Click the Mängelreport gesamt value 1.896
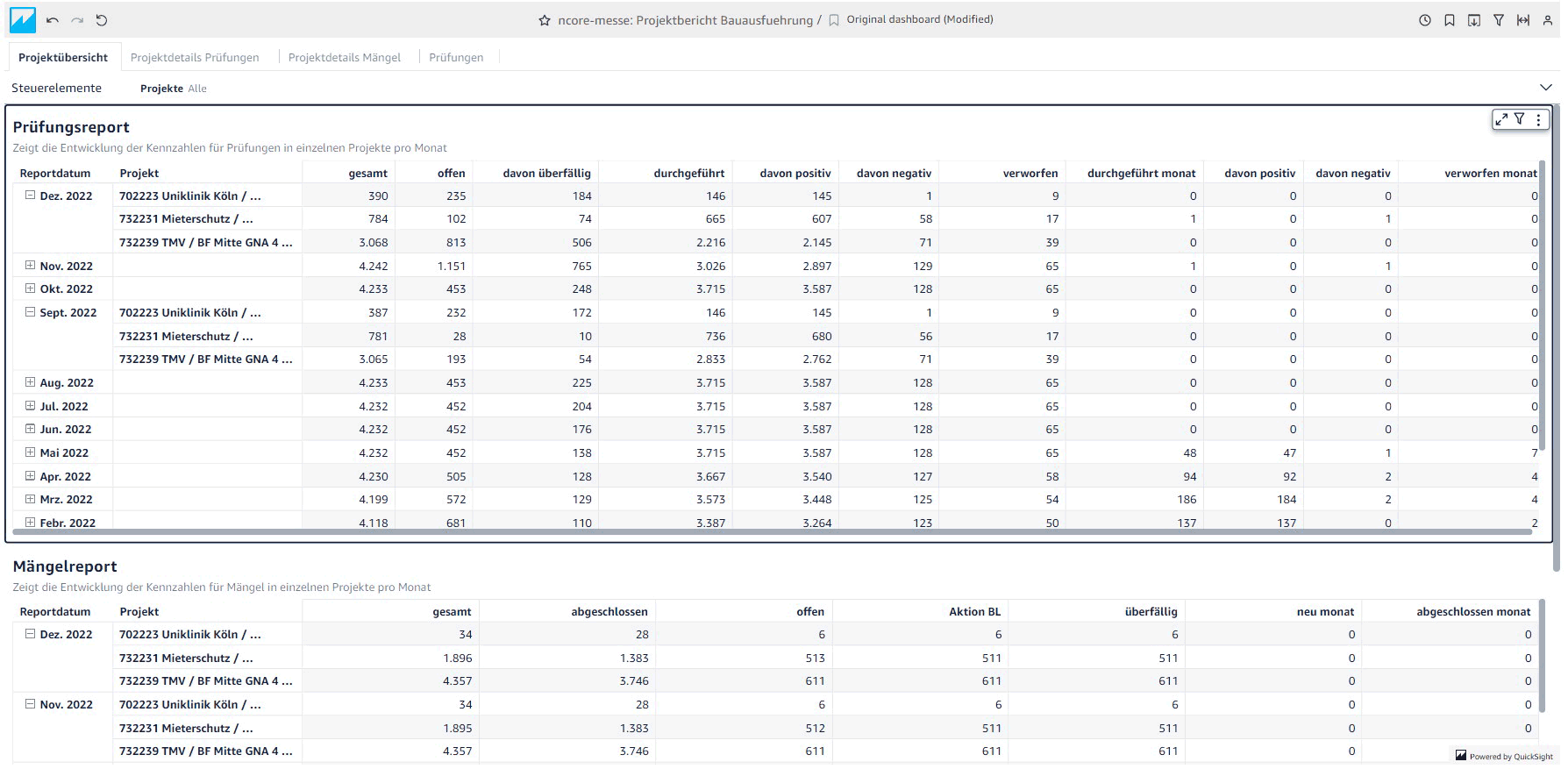Screen dimensions: 1568x769 (x=458, y=658)
